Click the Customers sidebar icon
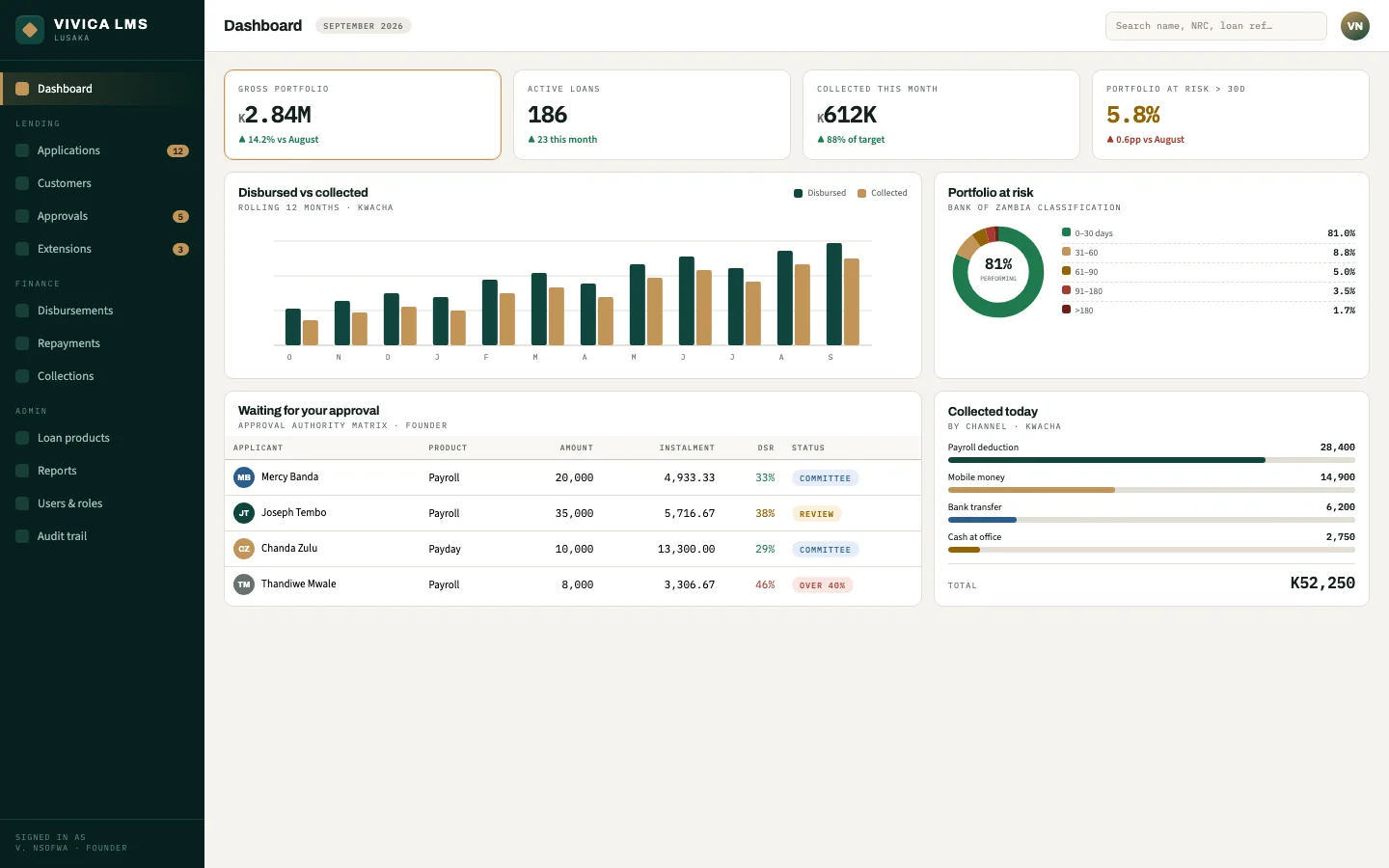The height and width of the screenshot is (868, 1389). 22,183
